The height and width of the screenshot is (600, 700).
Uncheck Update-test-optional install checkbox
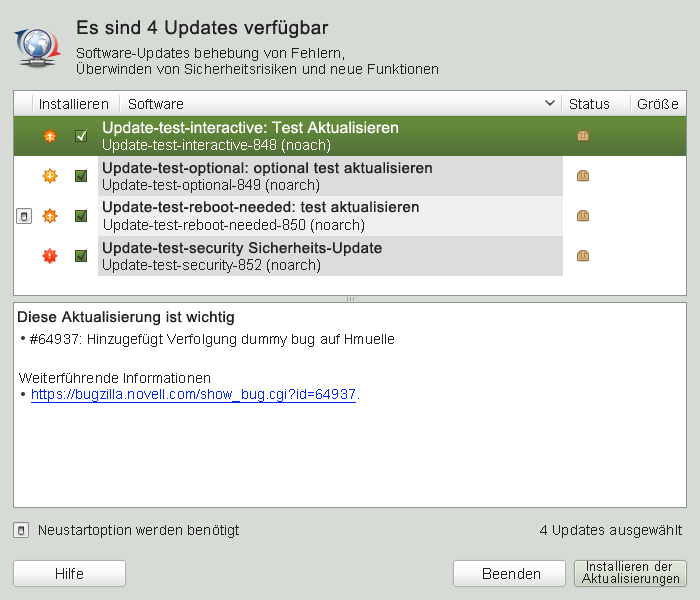(81, 176)
